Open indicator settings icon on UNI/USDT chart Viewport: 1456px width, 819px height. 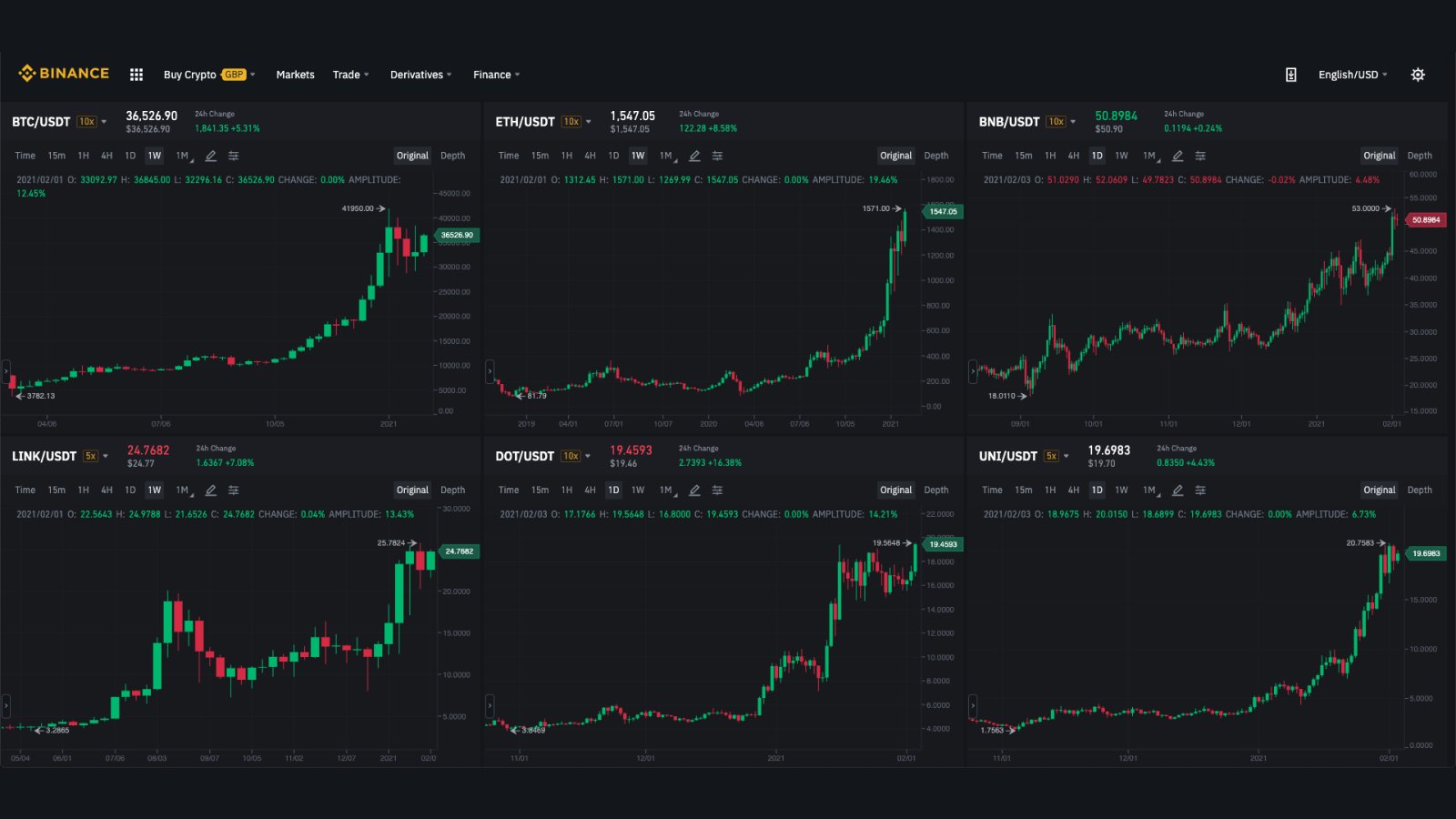pyautogui.click(x=1200, y=490)
